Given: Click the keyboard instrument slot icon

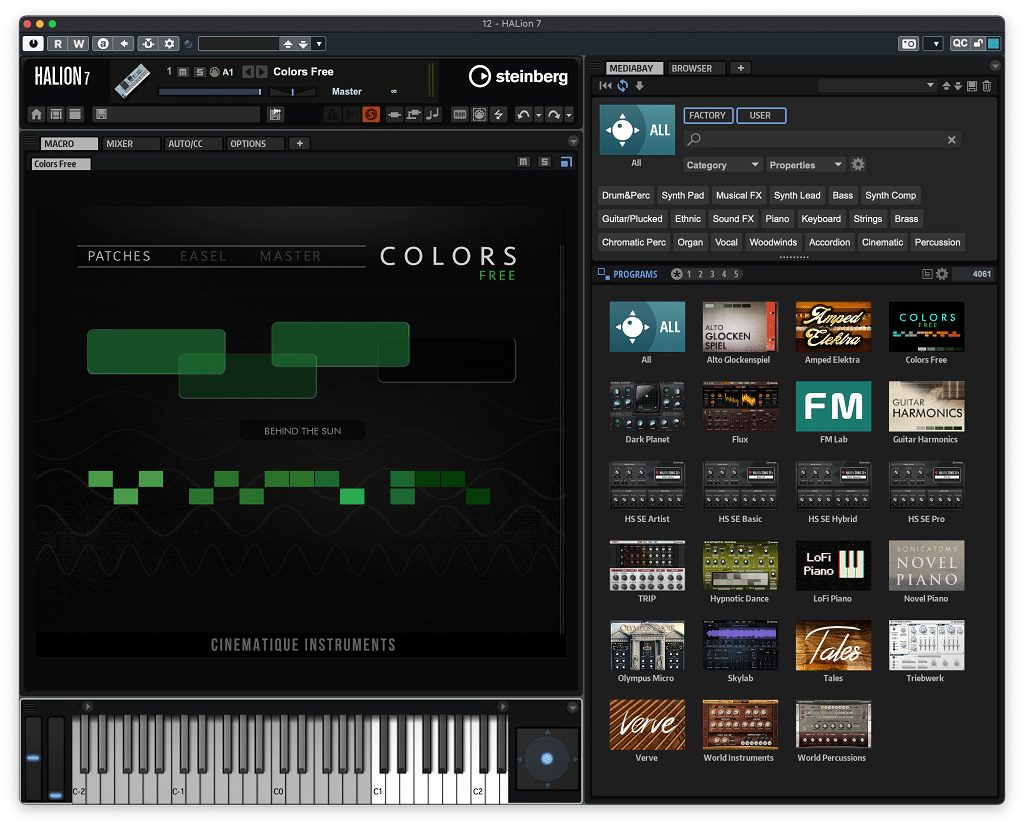Looking at the screenshot, I should pyautogui.click(x=133, y=81).
